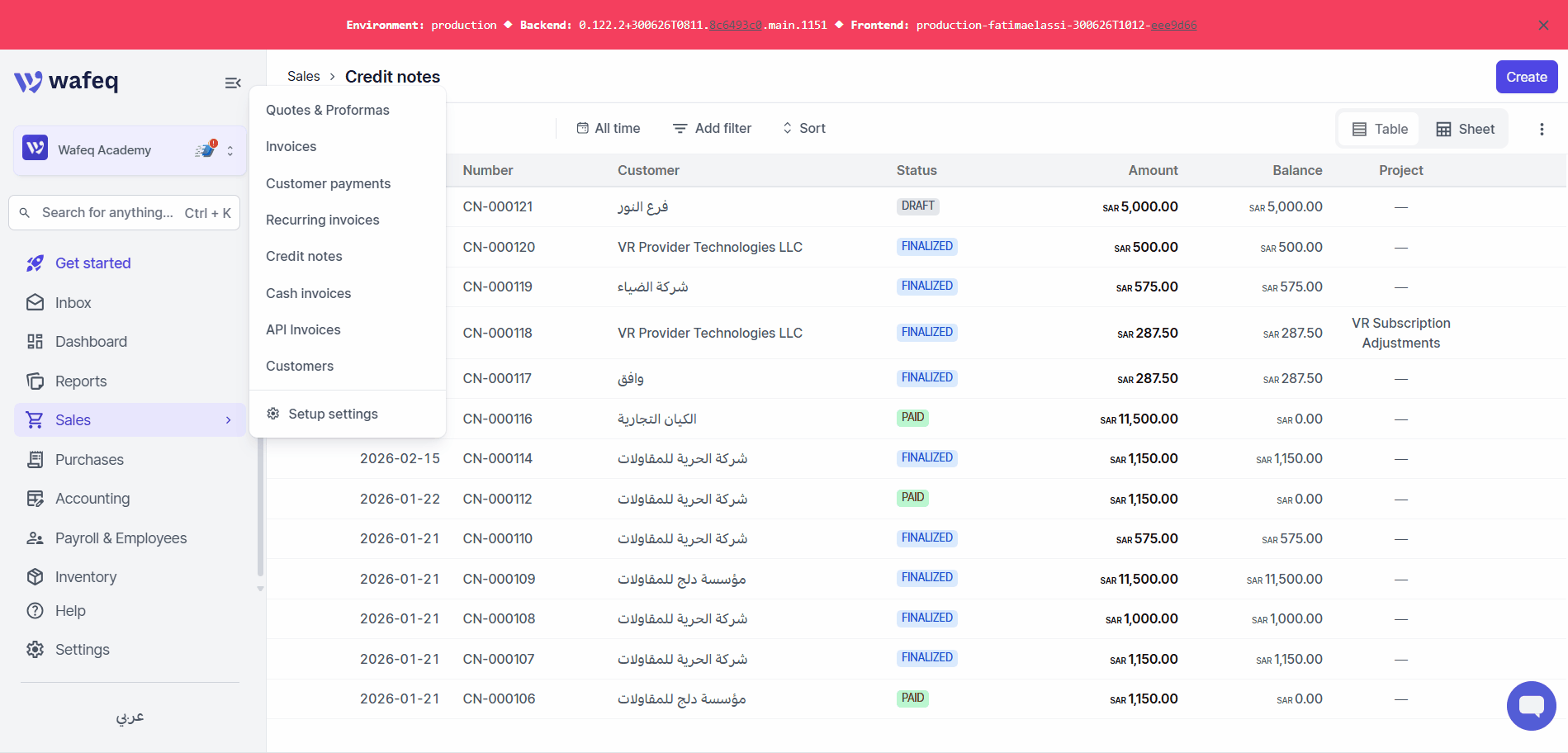Screen dimensions: 1568x753
Task: Open the Reports icon in the sidebar
Action: (x=35, y=381)
